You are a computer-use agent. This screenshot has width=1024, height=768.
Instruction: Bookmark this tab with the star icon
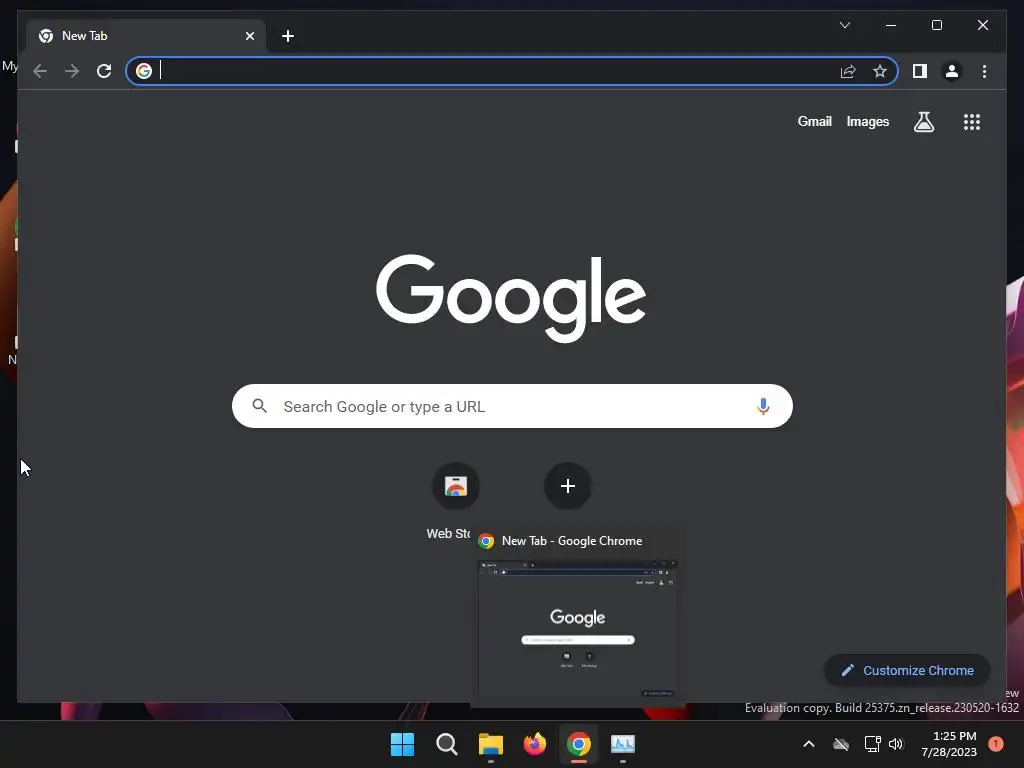pyautogui.click(x=880, y=71)
